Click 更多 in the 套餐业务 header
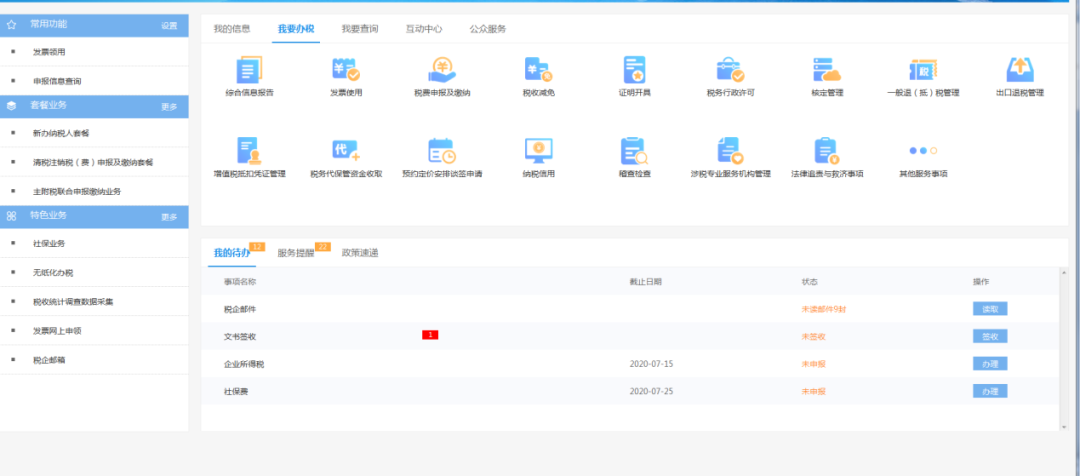This screenshot has width=1080, height=476. click(169, 107)
